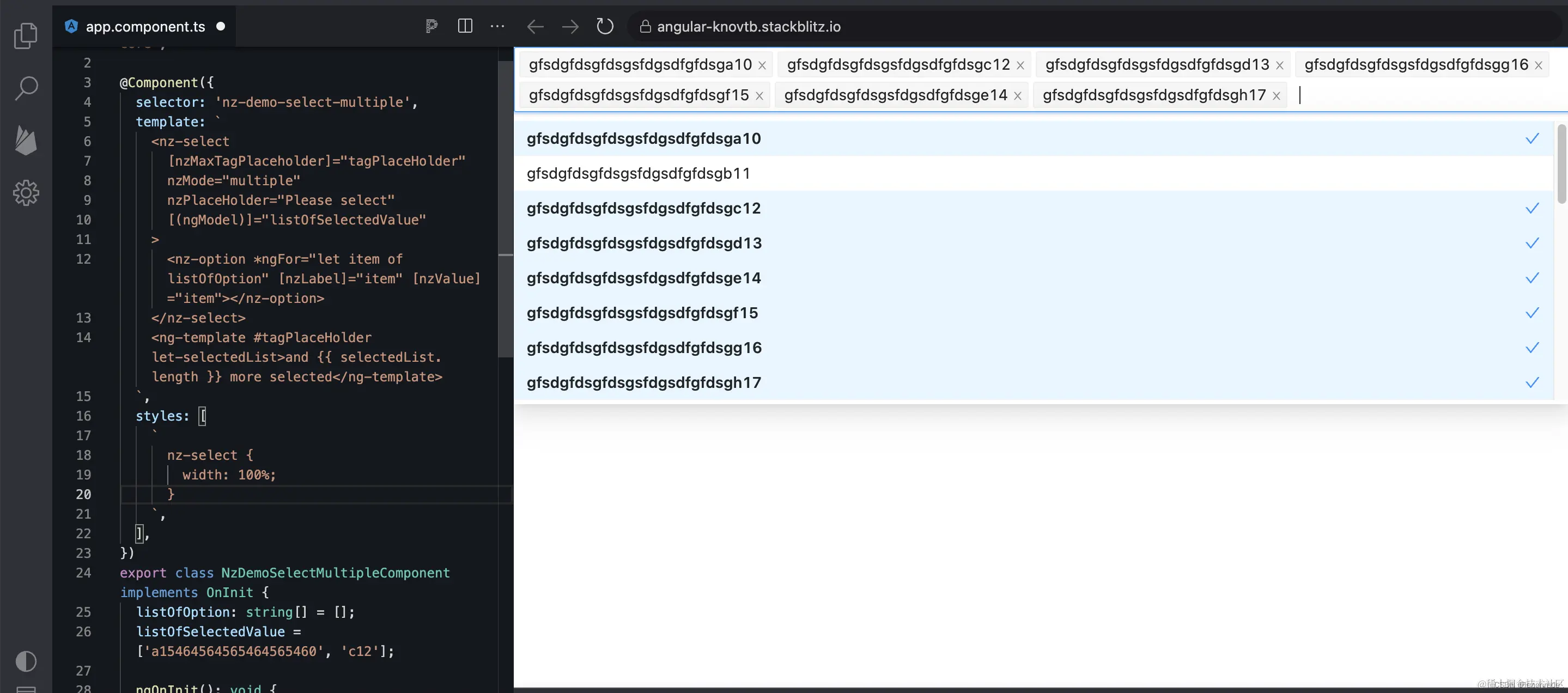1568x693 pixels.
Task: Open the Firebase icon in sidebar
Action: (26, 141)
